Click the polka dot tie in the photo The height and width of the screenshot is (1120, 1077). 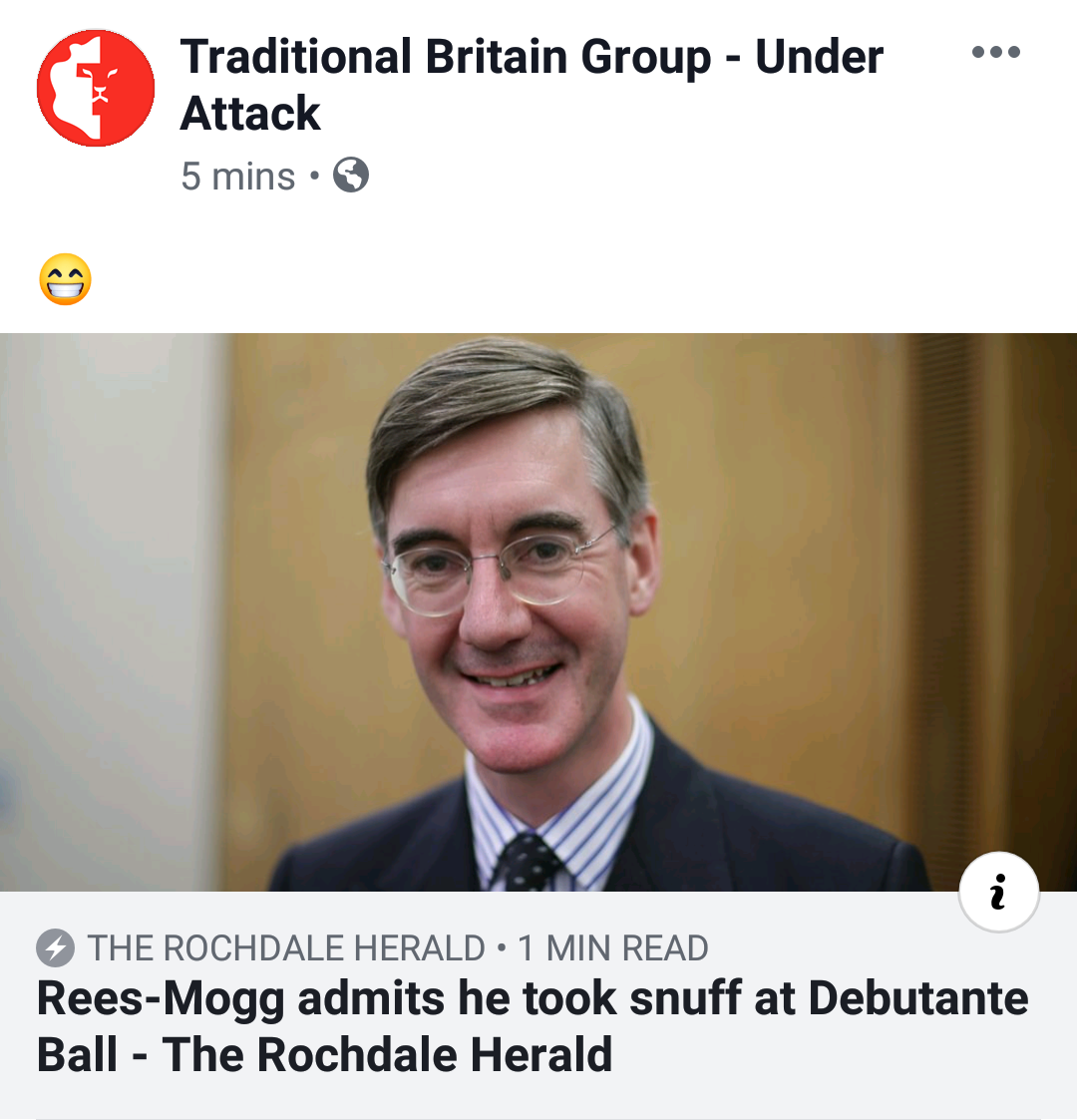click(530, 862)
